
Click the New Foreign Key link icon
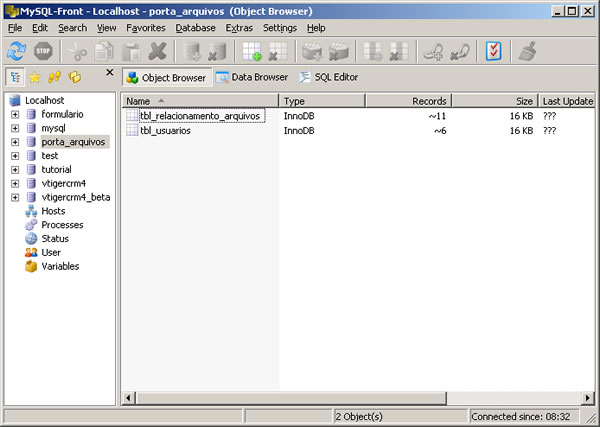[433, 51]
